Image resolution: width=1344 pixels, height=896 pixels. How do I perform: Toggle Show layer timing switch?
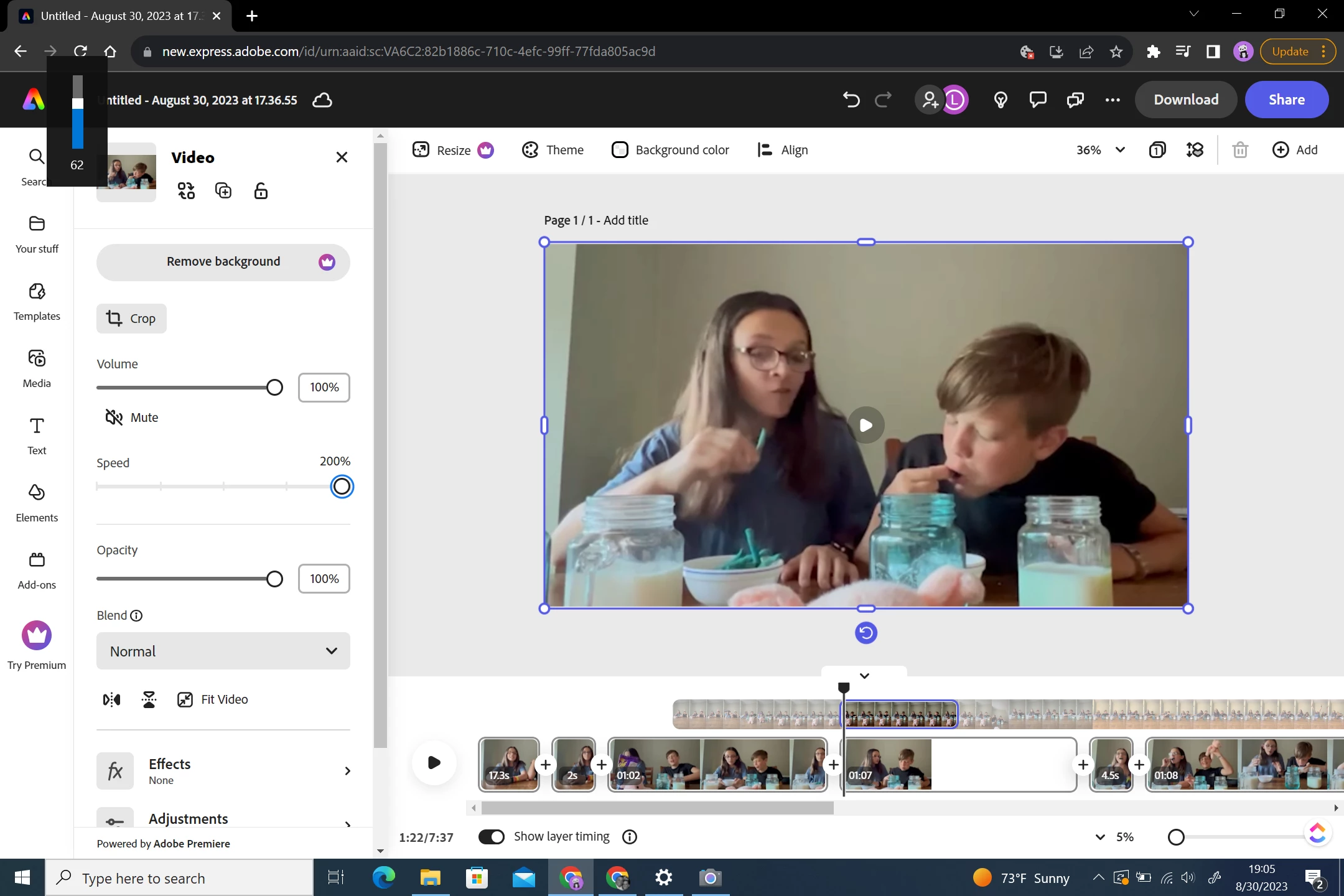coord(492,837)
